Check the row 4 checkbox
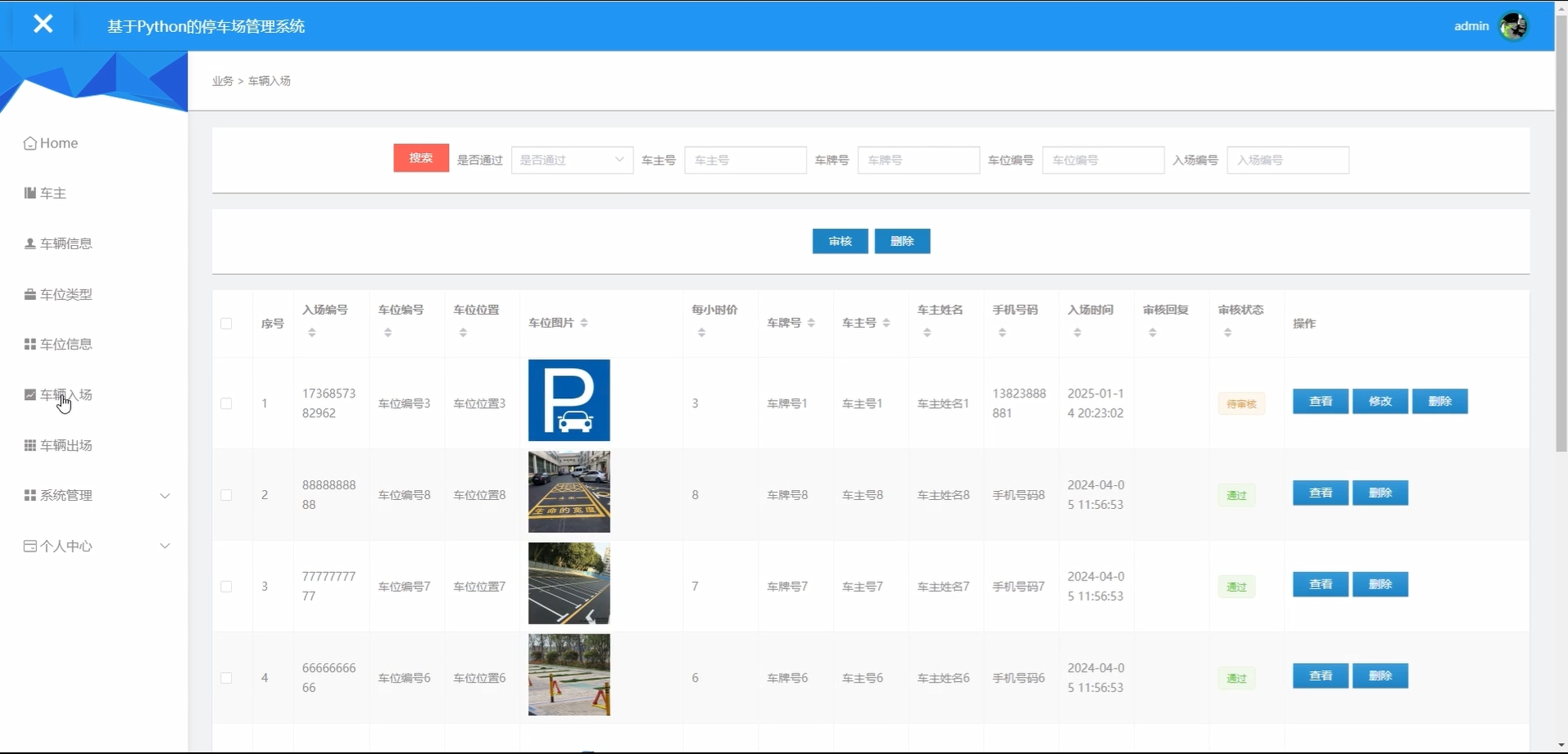Screen dimensions: 1568x754 point(226,678)
